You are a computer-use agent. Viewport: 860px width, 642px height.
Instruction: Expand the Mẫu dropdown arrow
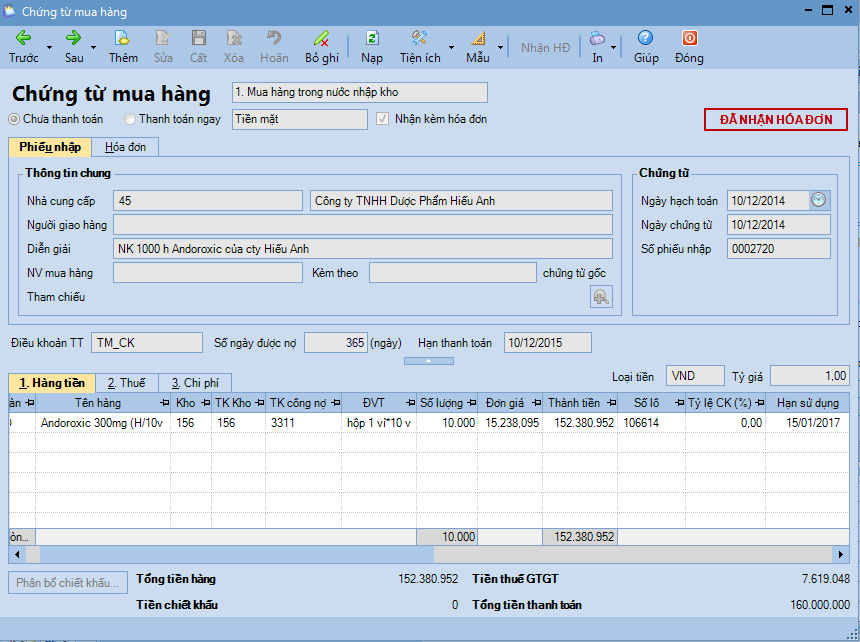500,48
